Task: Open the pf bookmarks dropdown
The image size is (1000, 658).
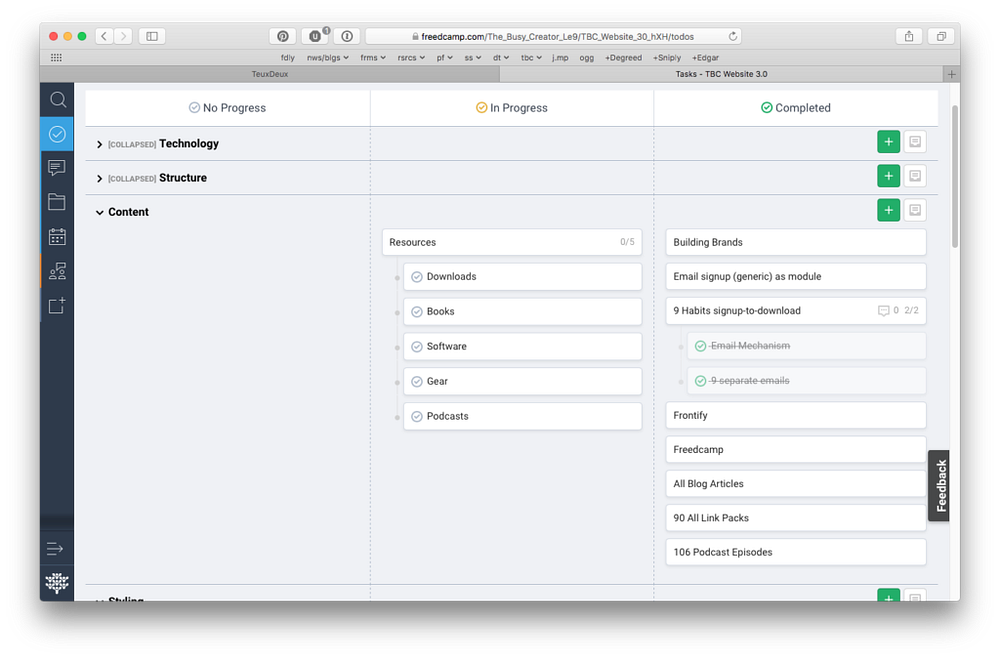Action: tap(445, 57)
